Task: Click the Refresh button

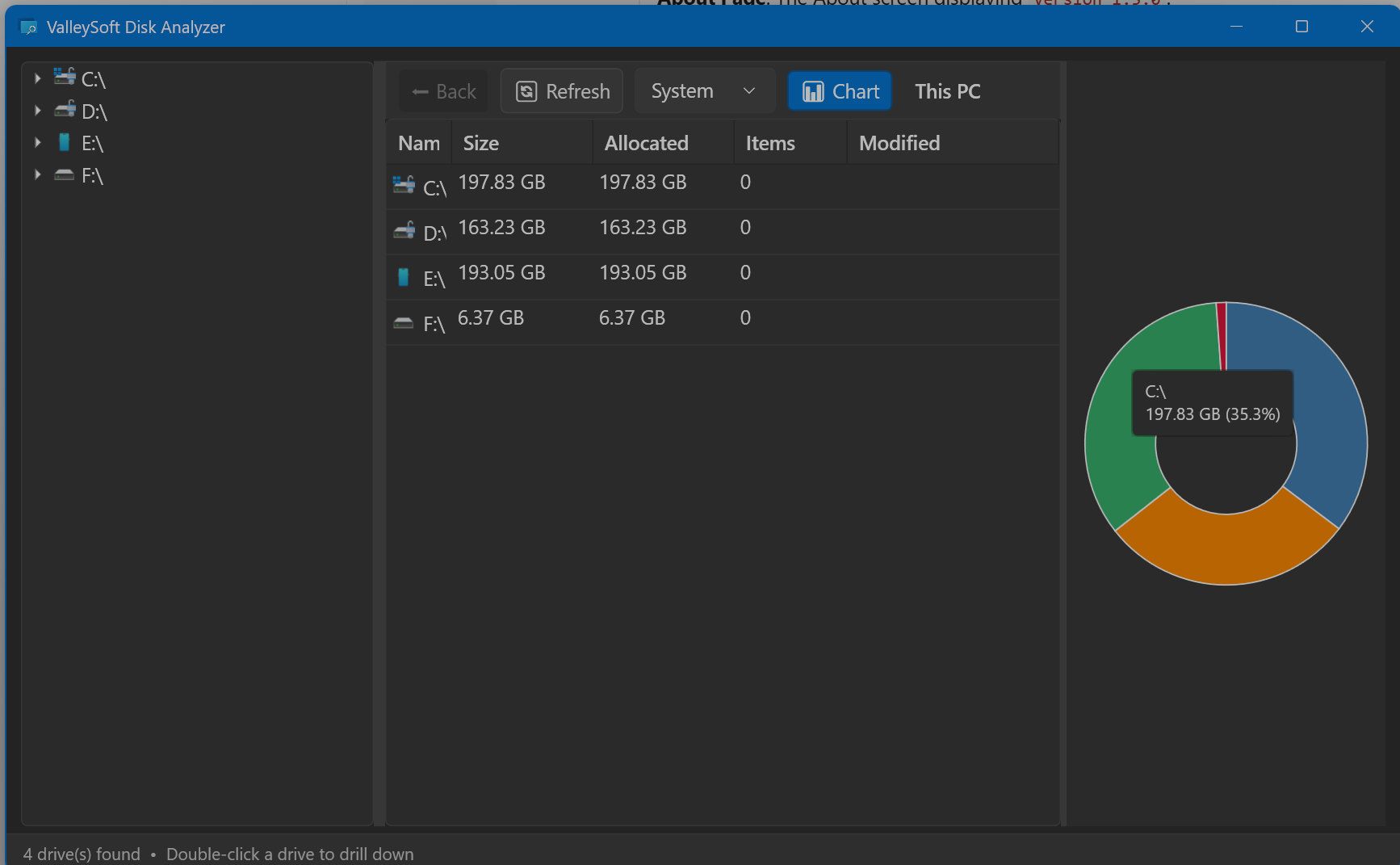Action: [562, 91]
